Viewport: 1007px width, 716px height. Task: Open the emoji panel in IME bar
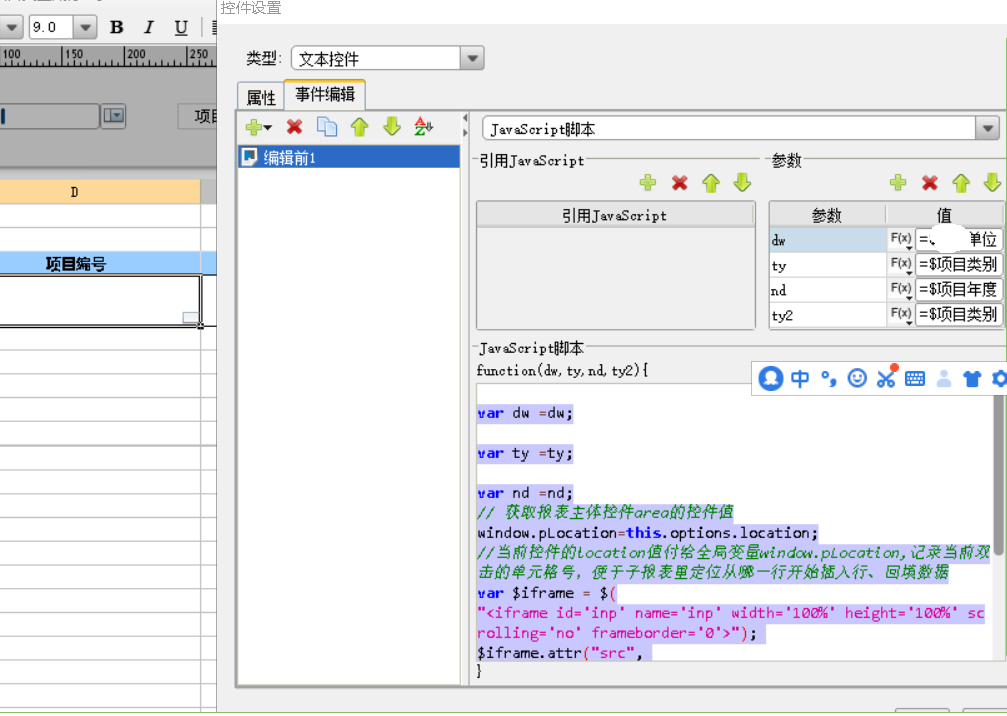point(857,378)
